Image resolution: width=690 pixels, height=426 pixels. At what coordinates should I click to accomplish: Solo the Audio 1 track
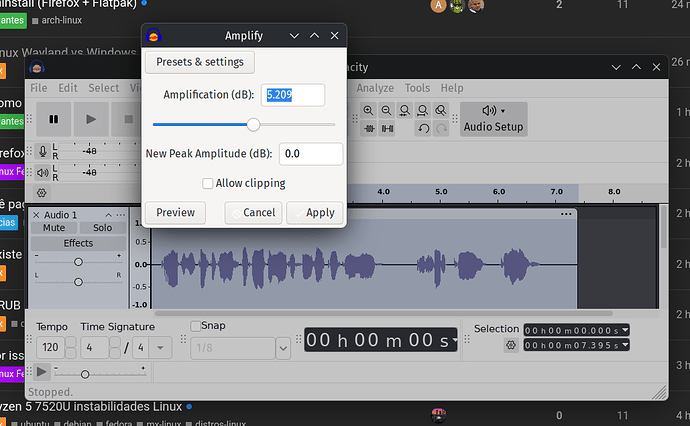(103, 228)
